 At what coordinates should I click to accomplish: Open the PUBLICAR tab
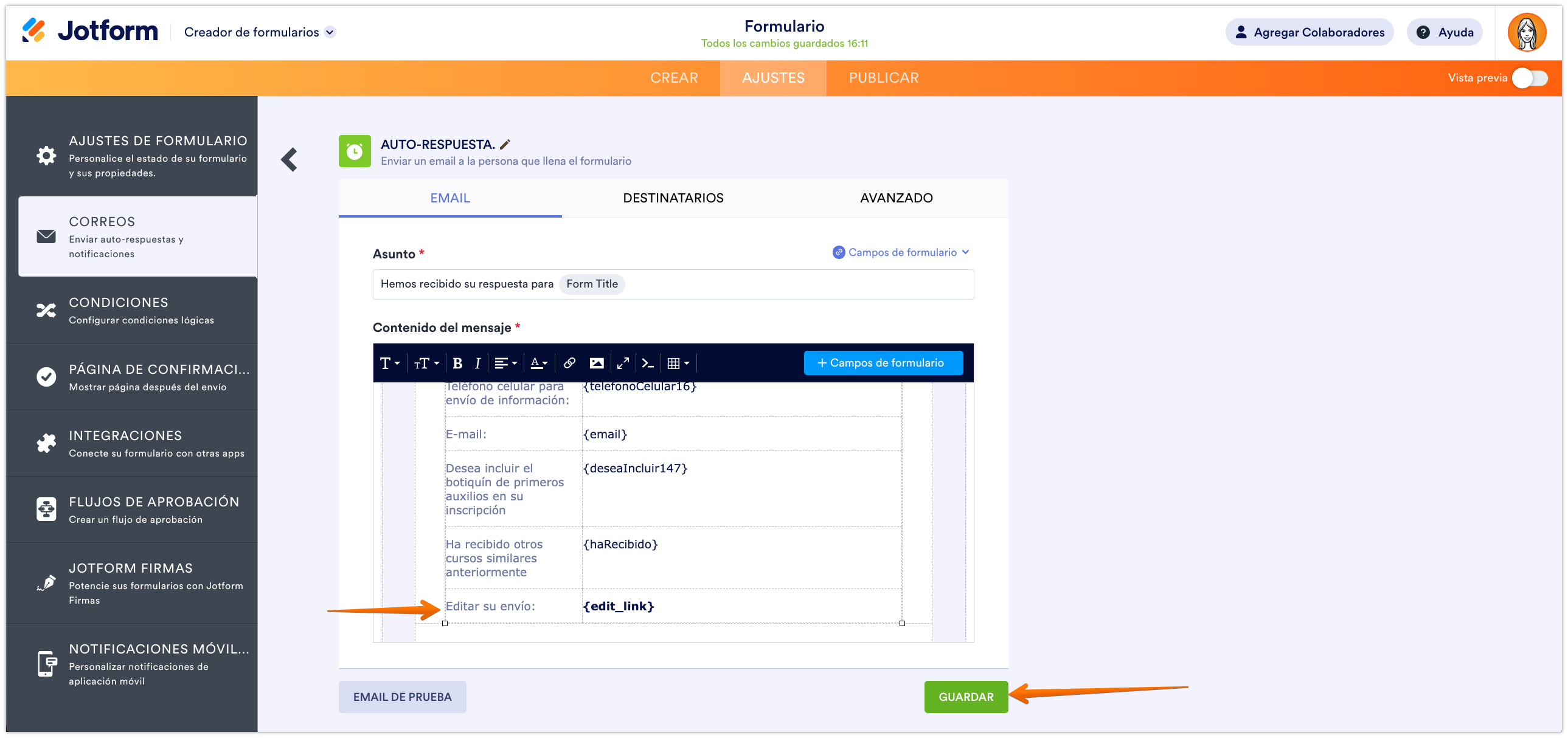pos(883,78)
